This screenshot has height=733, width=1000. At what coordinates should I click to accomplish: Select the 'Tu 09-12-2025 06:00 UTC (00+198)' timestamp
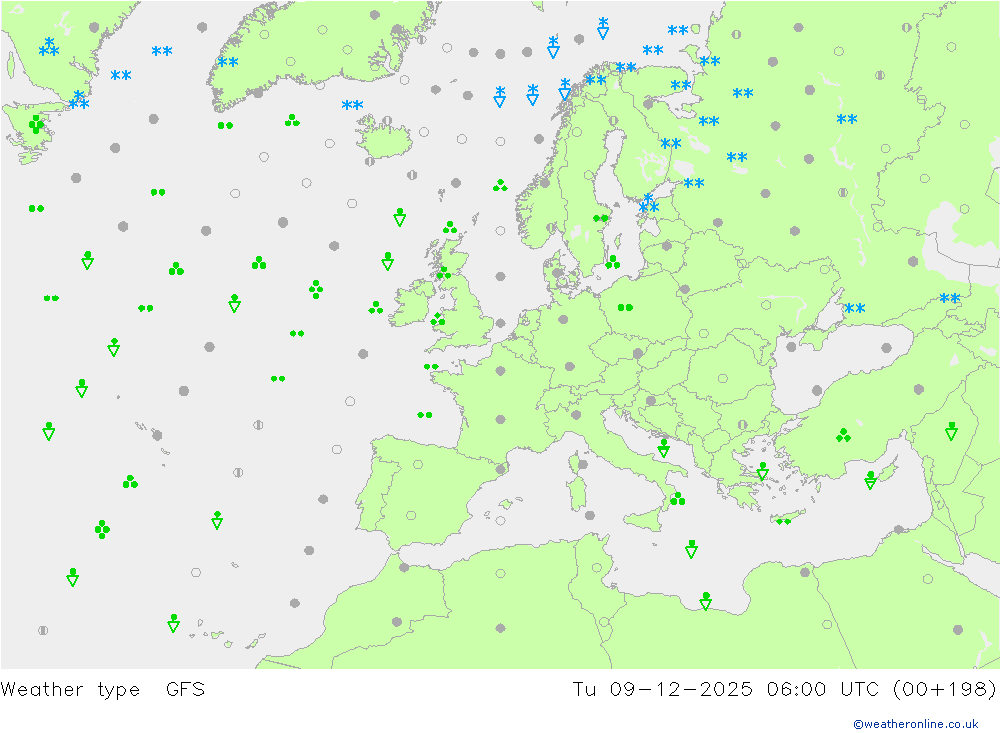point(784,690)
